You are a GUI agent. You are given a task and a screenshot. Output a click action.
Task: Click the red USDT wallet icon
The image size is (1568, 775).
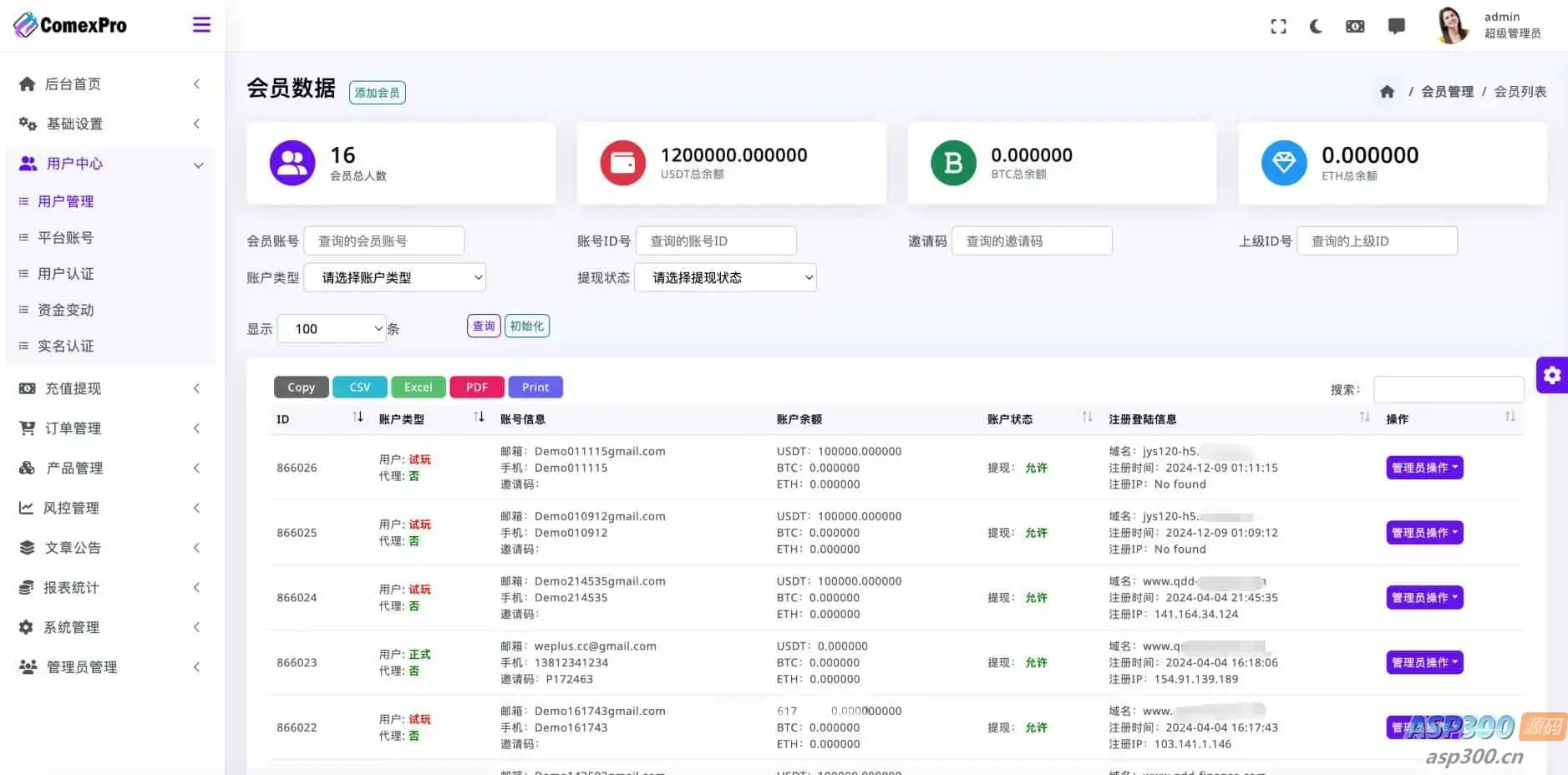pos(623,163)
